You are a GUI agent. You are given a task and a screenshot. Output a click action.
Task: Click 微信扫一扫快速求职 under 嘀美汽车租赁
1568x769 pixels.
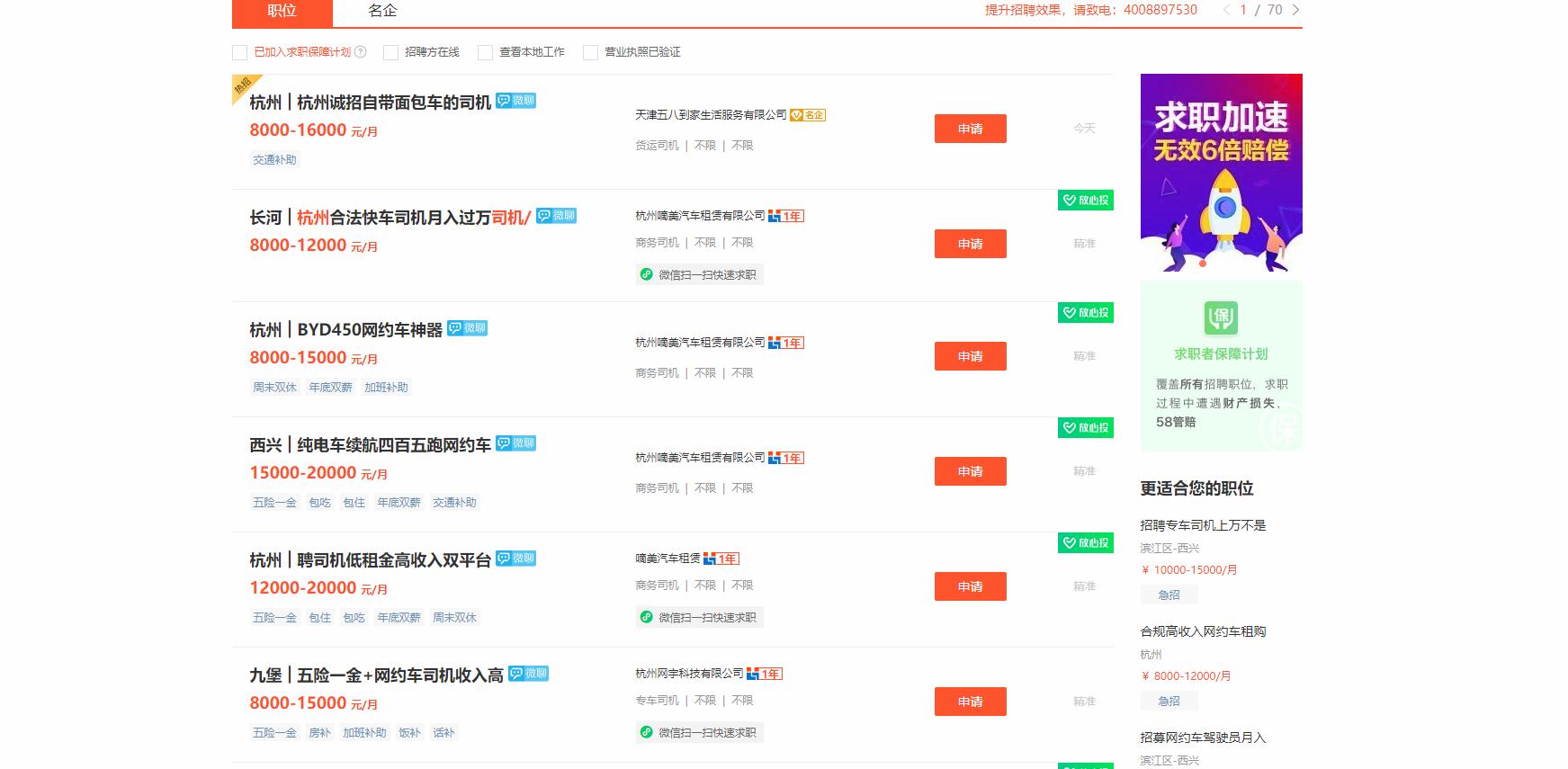point(699,617)
